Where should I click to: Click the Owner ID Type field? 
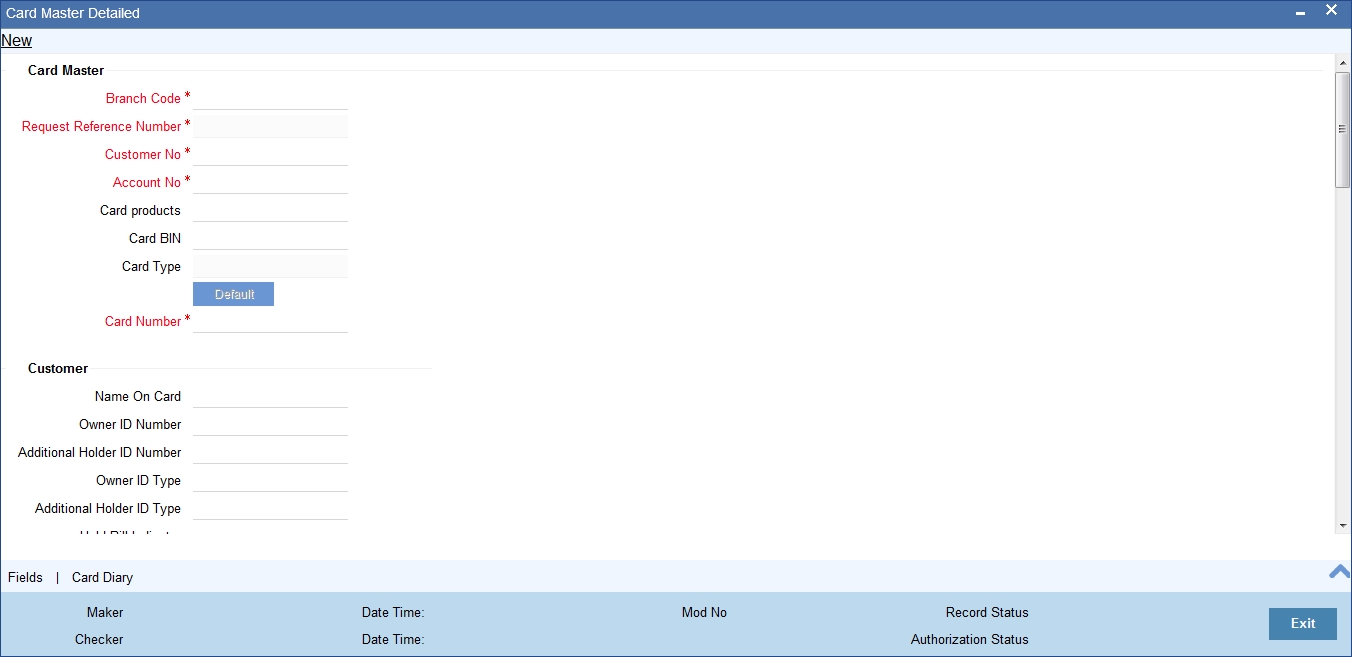[x=270, y=480]
